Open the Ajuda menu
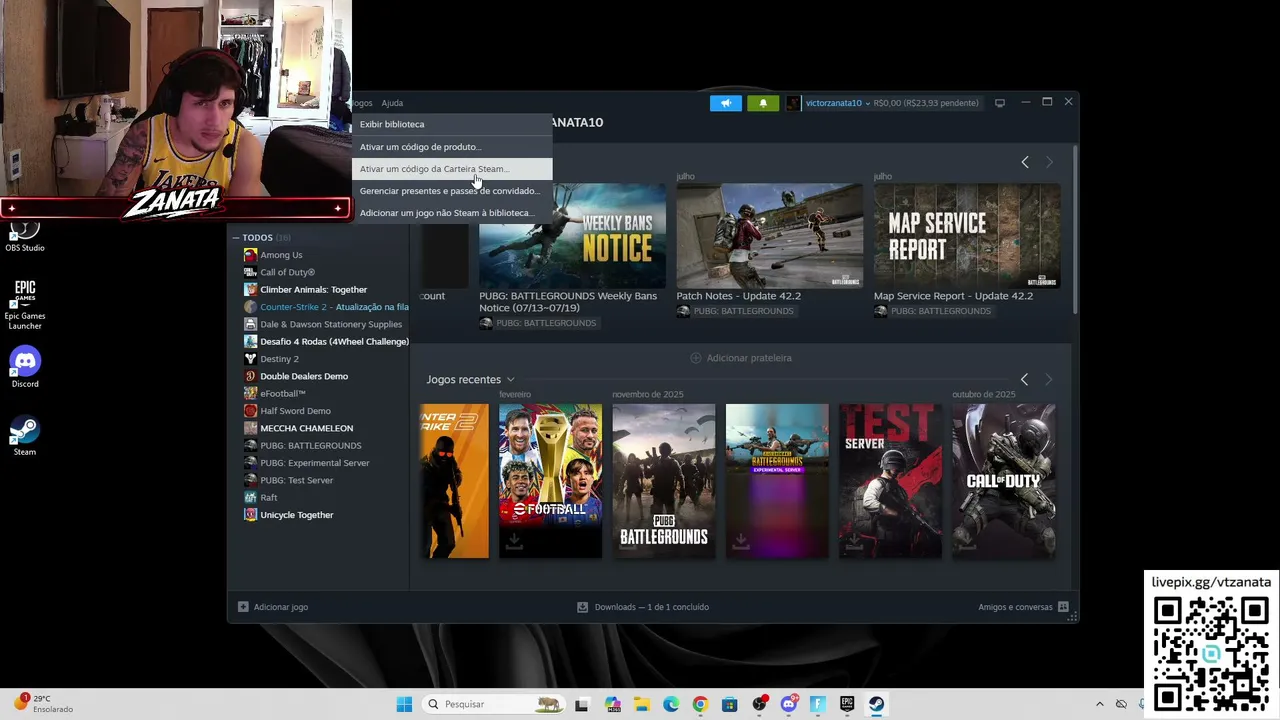 [x=392, y=103]
